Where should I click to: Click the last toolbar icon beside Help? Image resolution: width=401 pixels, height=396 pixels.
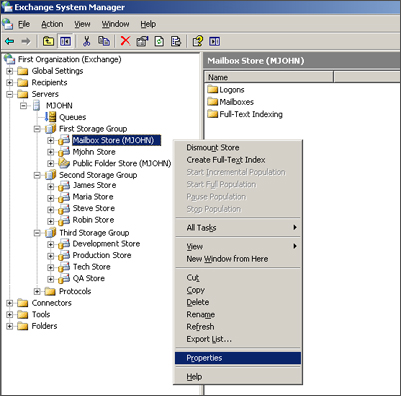[214, 41]
